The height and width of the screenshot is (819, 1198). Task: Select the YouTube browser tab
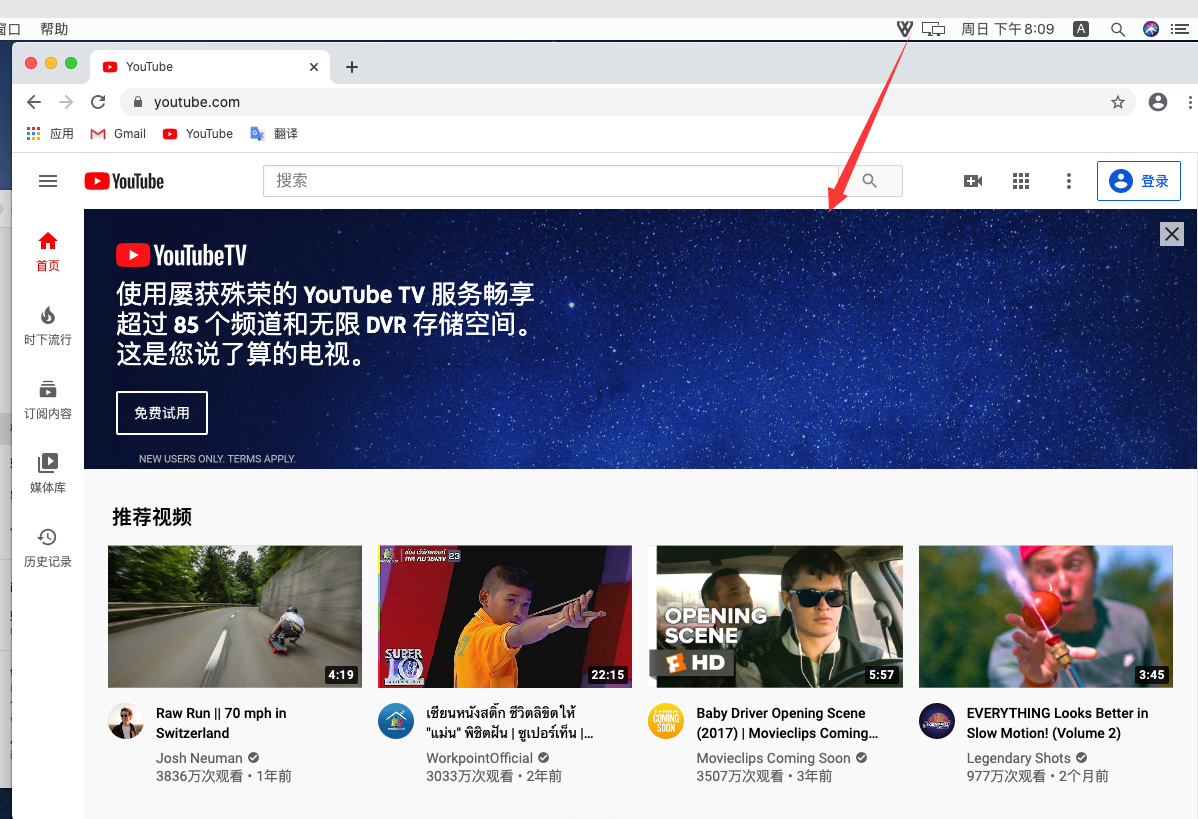210,67
